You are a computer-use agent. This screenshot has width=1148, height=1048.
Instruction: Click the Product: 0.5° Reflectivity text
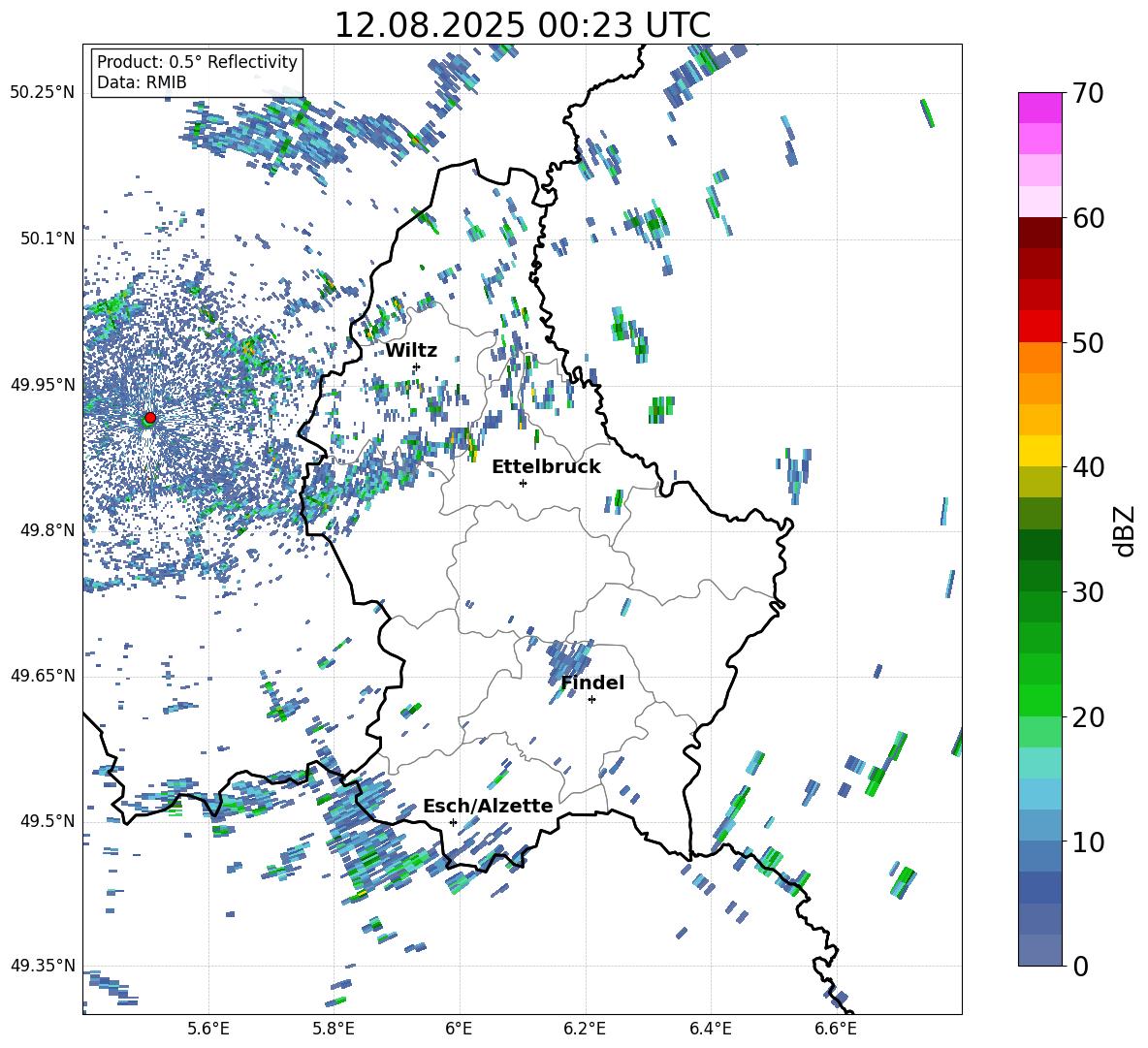pyautogui.click(x=197, y=62)
